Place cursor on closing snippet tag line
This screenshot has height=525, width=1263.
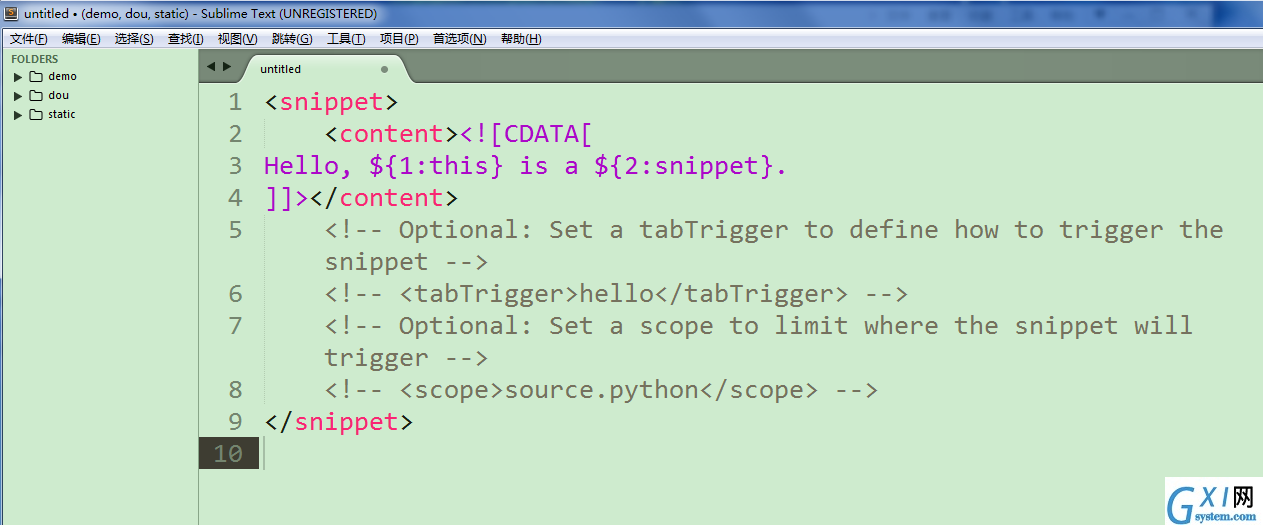click(339, 422)
